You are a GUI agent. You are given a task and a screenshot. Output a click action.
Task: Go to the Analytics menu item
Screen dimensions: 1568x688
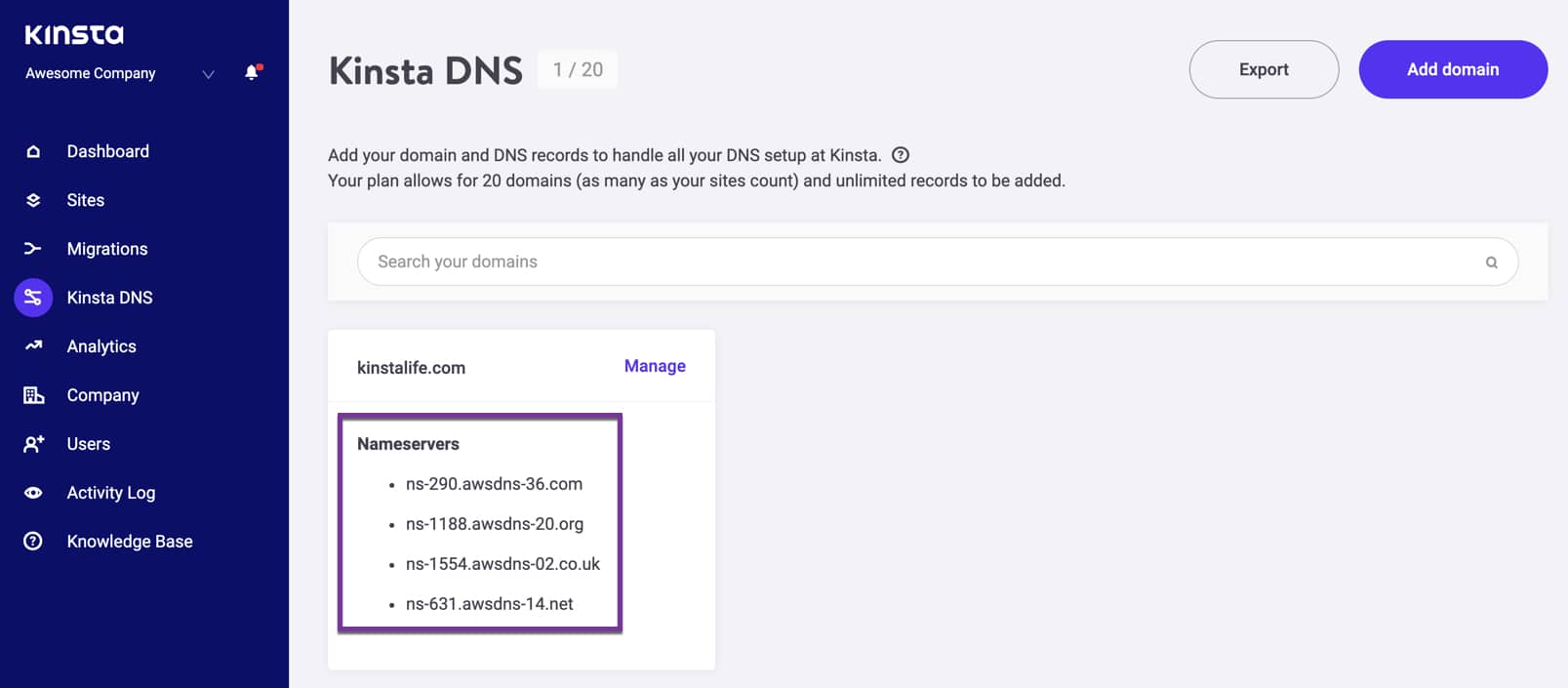pos(101,346)
